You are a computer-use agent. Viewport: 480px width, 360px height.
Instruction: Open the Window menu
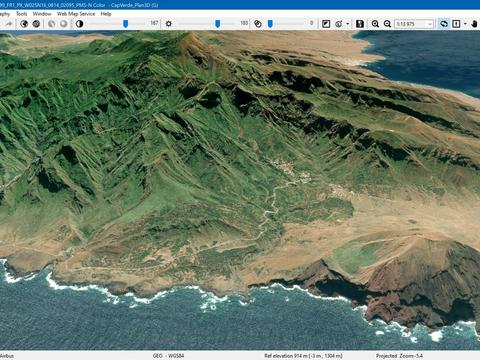[x=42, y=14]
